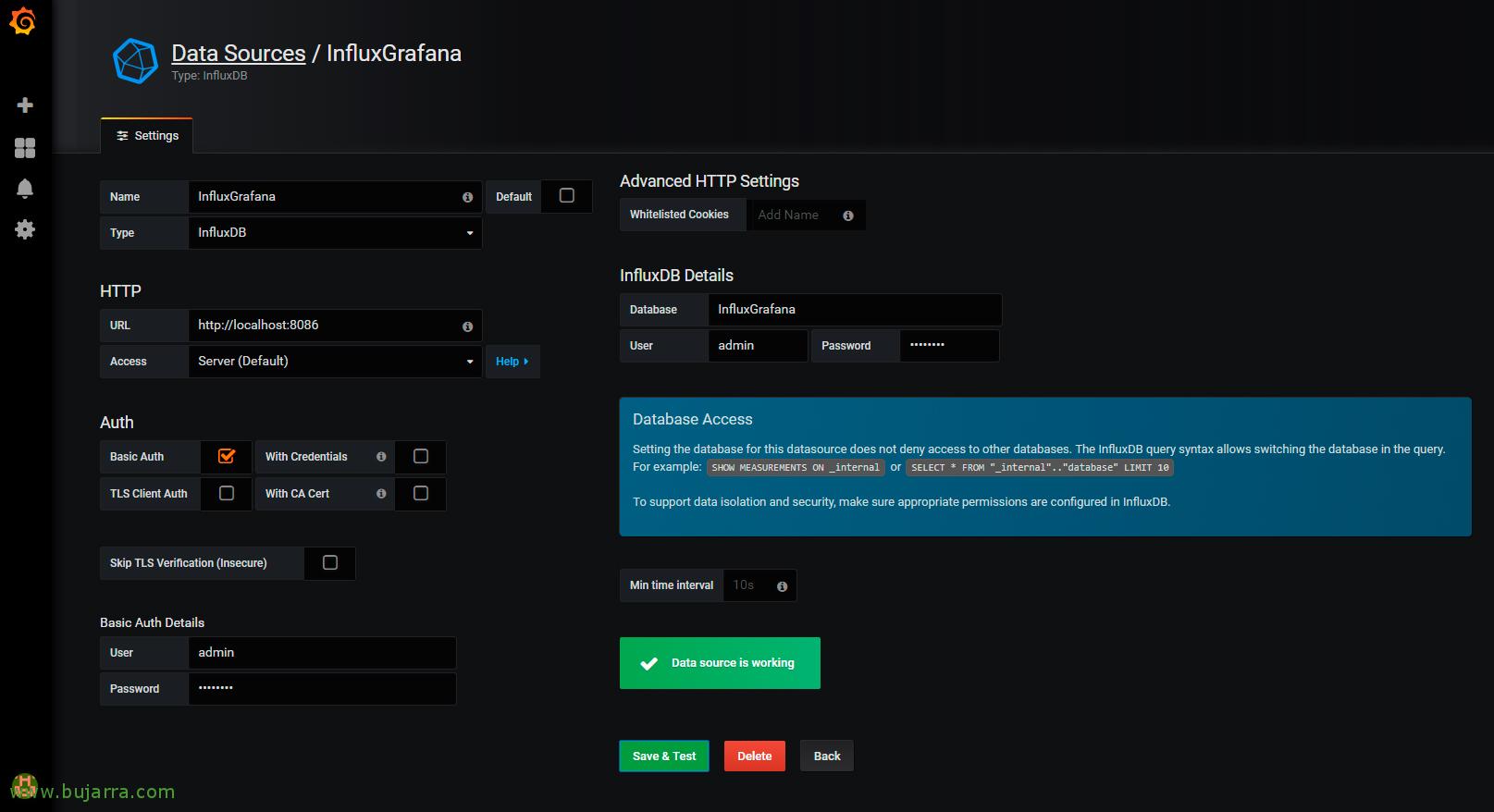Select the Settings tab
1494x812 pixels.
coord(147,136)
